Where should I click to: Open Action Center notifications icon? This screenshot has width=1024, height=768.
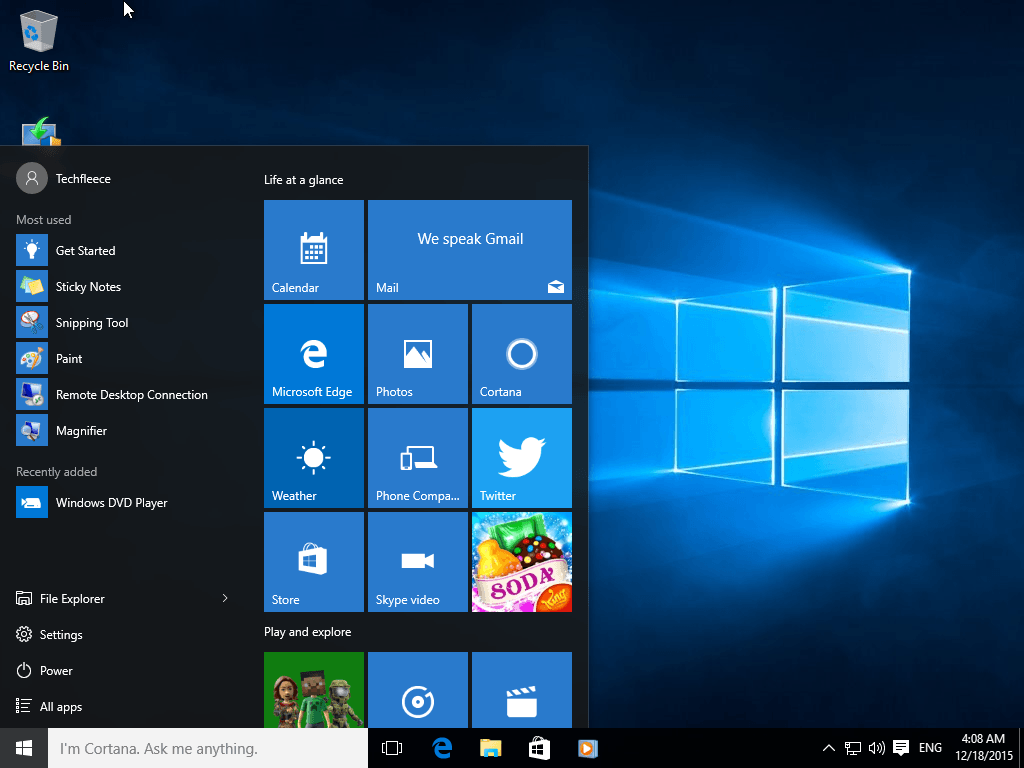tap(901, 748)
